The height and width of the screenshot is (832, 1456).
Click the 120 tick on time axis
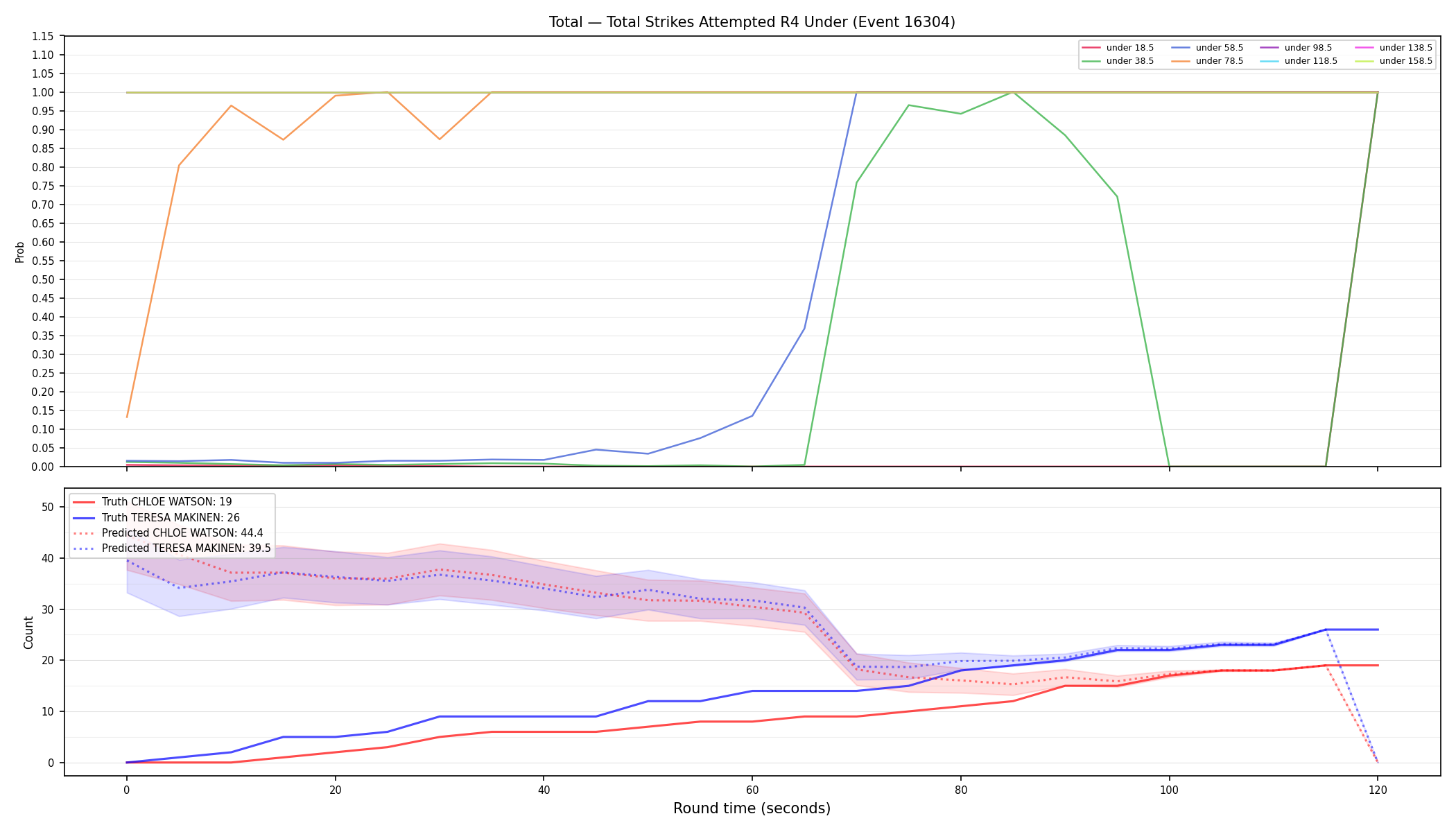pyautogui.click(x=1378, y=790)
